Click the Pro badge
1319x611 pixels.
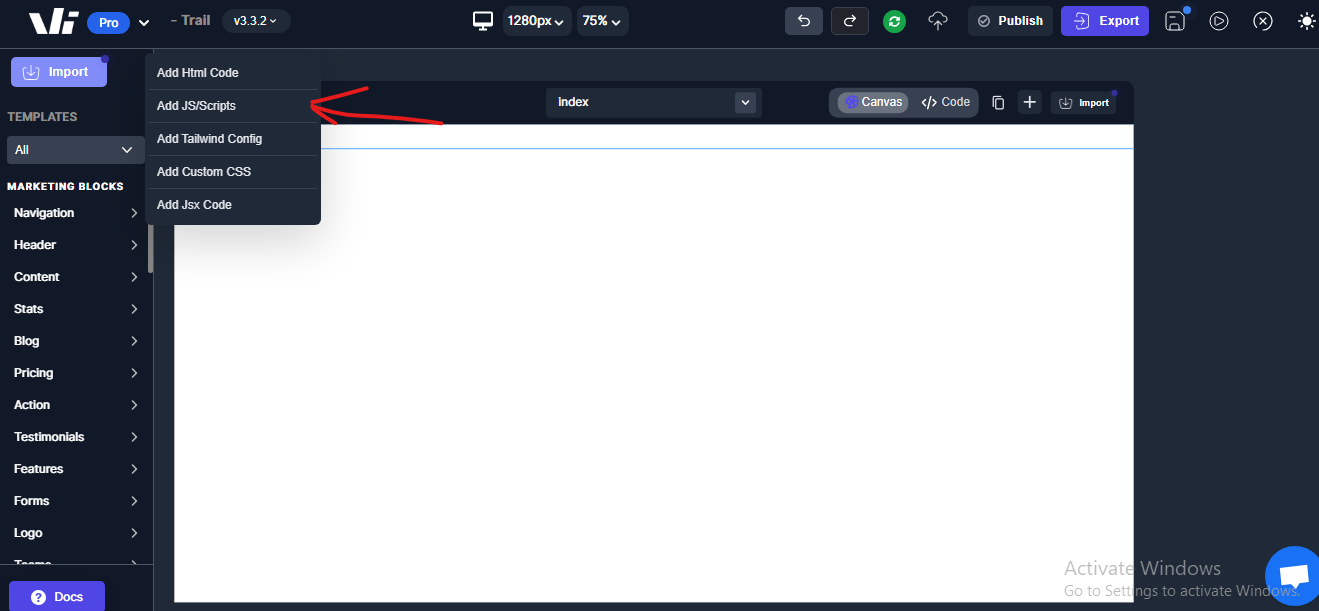tap(109, 22)
